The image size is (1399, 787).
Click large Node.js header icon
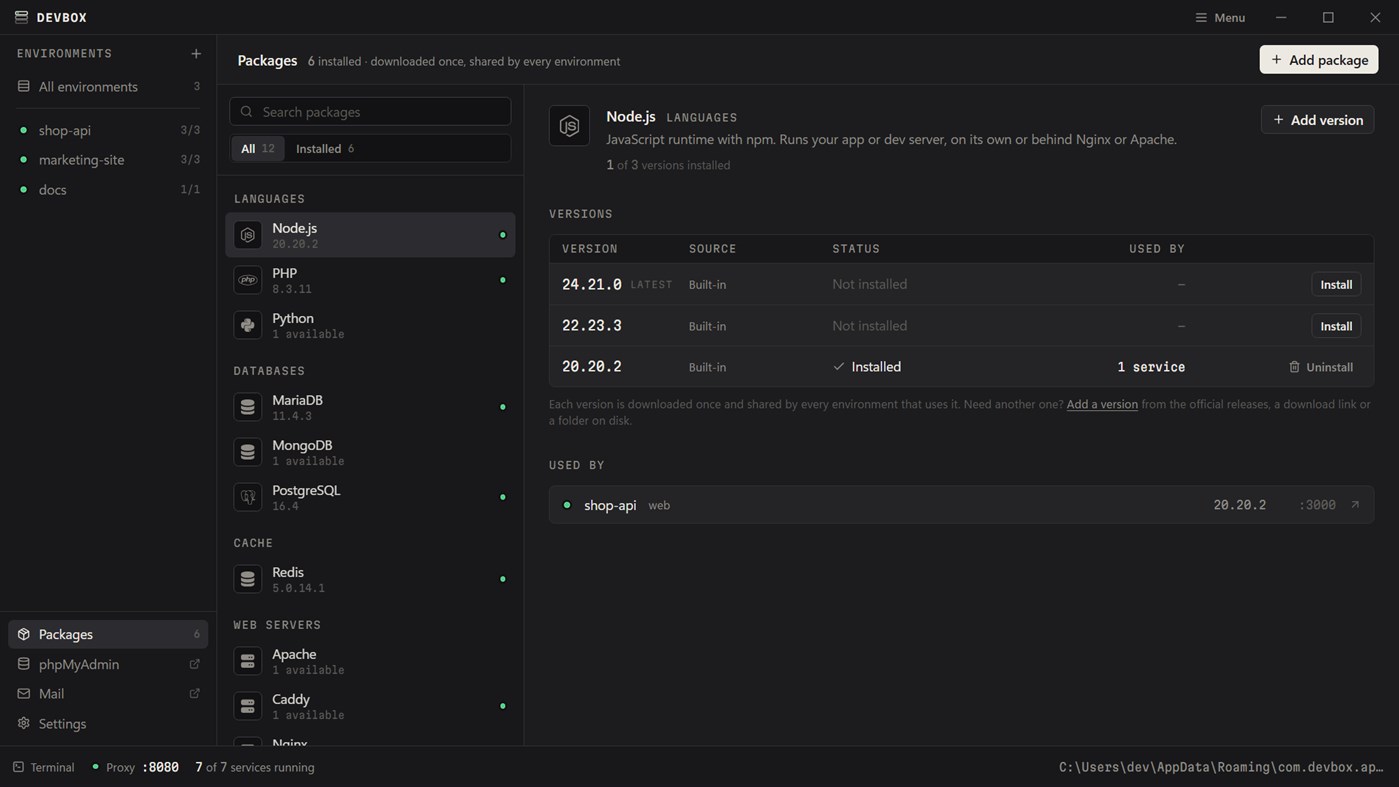[x=569, y=126]
